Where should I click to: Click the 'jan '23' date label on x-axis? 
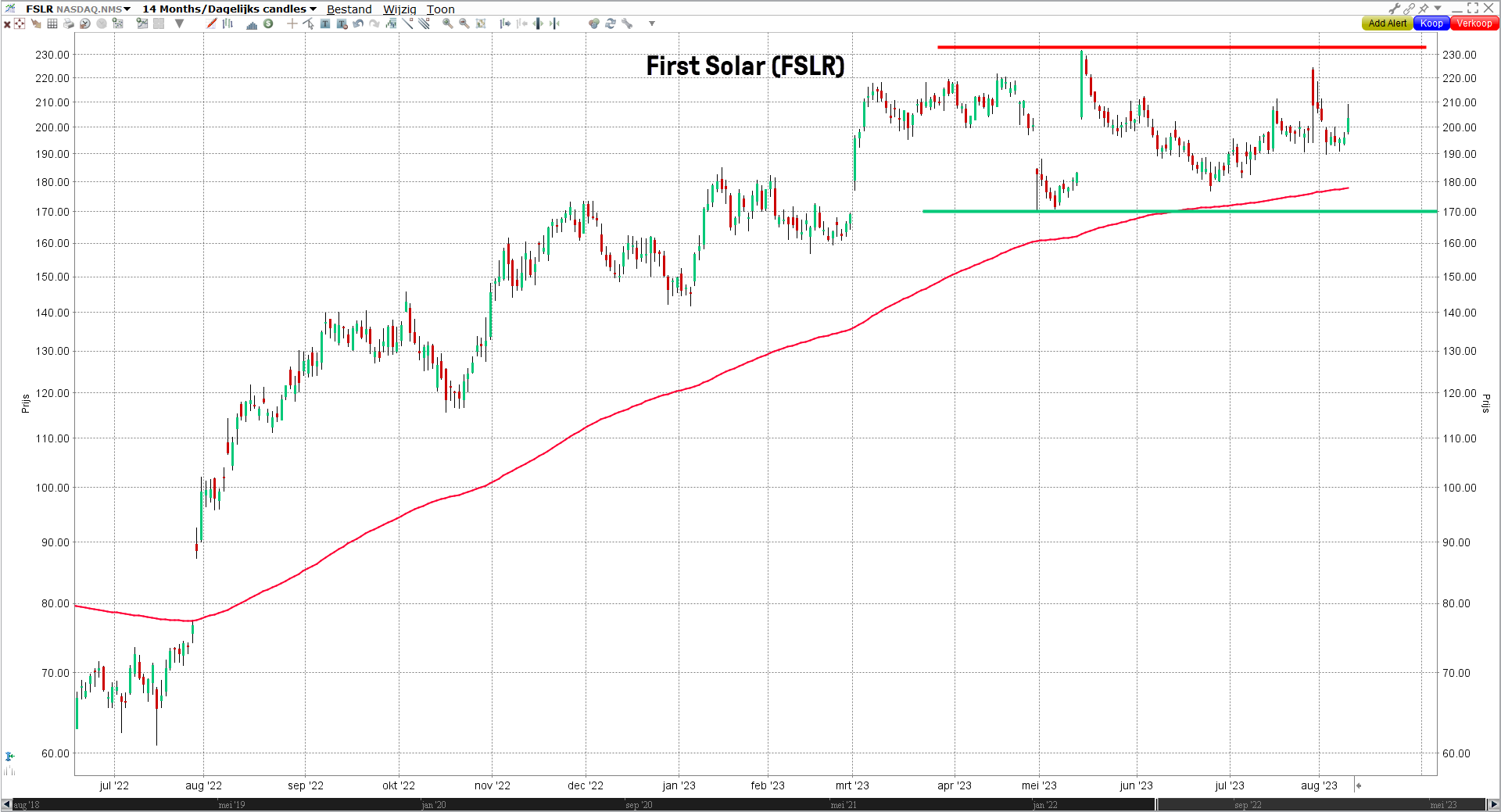click(679, 785)
